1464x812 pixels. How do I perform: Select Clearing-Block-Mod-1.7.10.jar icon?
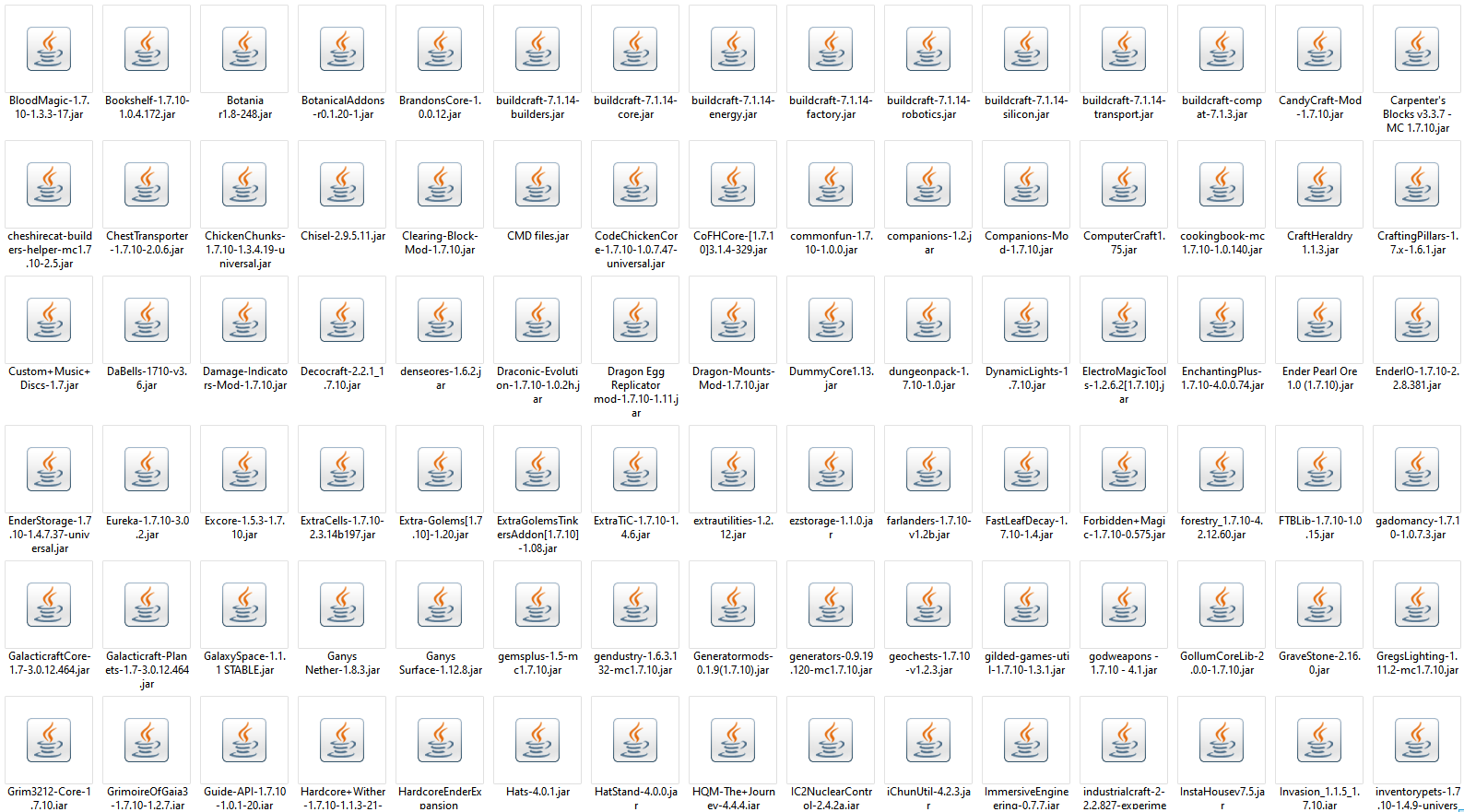click(440, 184)
